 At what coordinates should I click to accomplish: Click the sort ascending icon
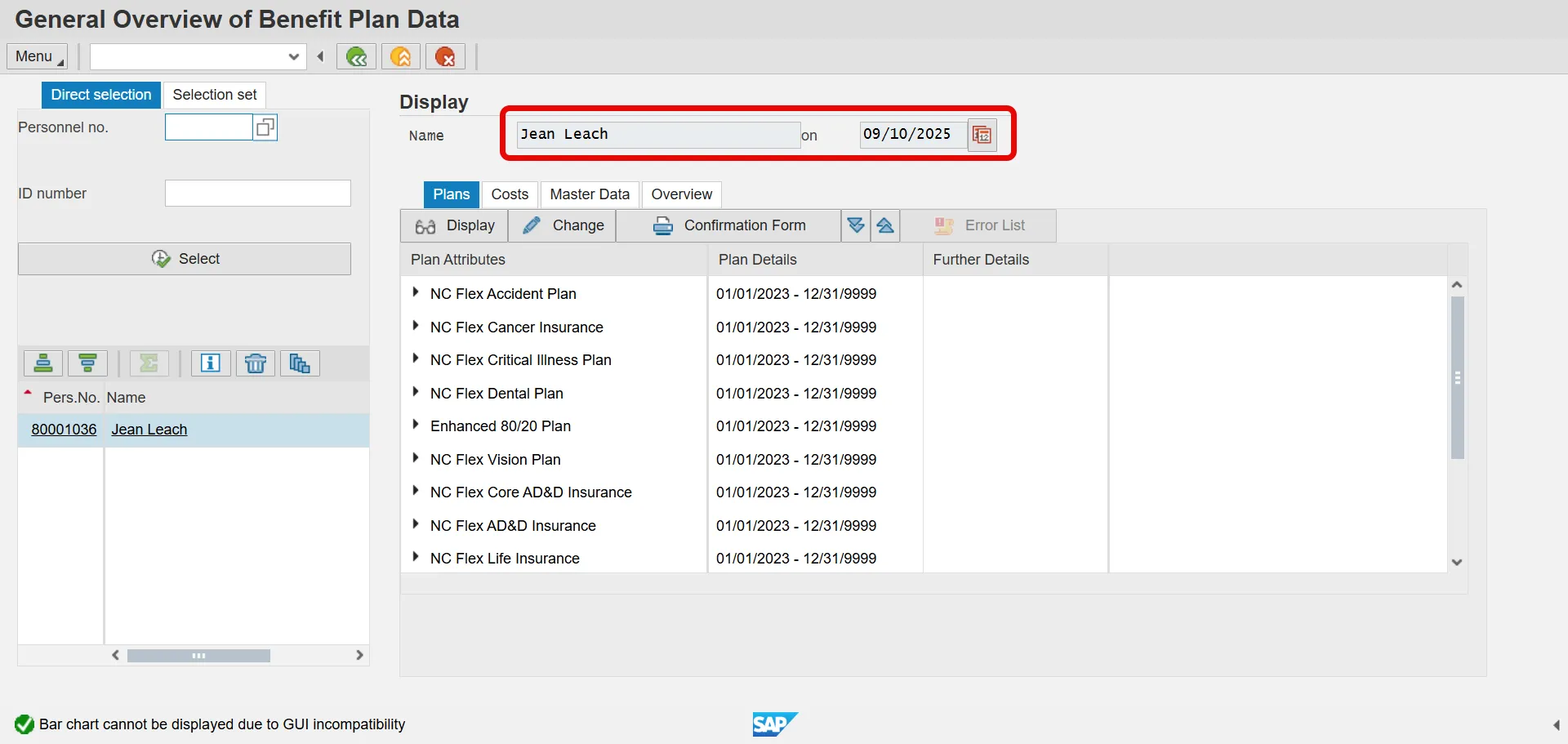click(43, 363)
